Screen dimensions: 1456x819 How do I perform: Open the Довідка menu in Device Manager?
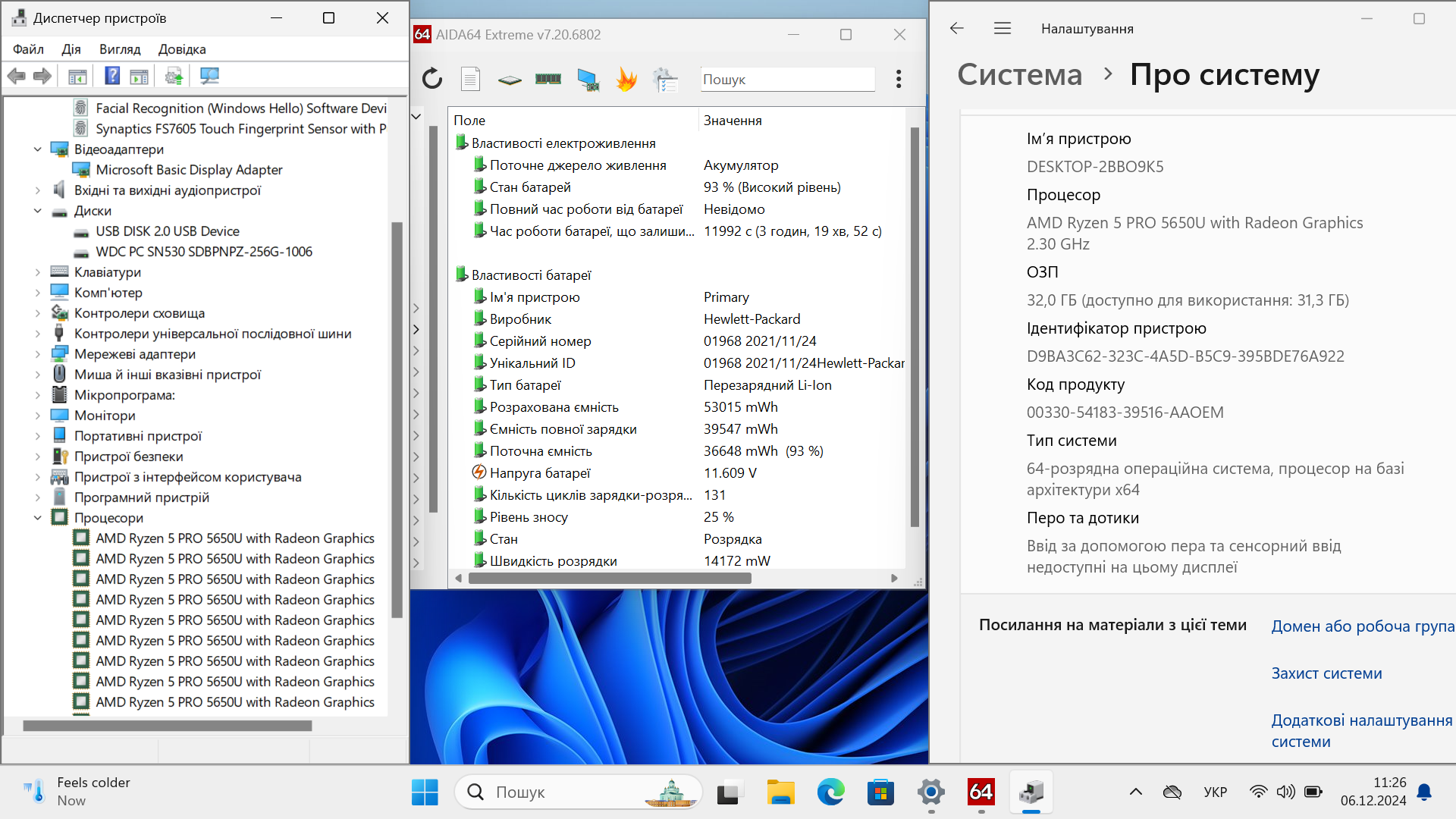(182, 49)
